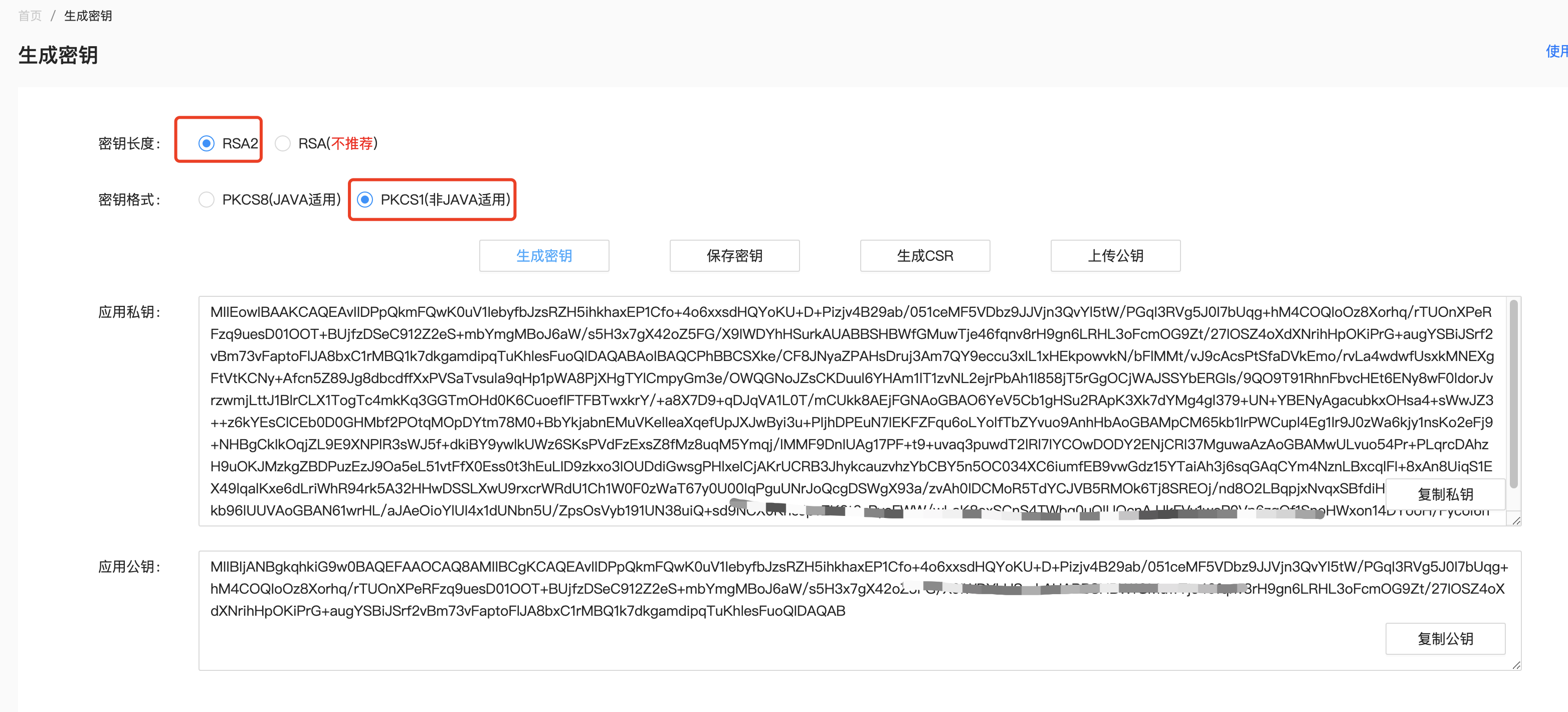This screenshot has width=1568, height=712.
Task: Grab the private key textarea resize handle
Action: tap(1516, 521)
